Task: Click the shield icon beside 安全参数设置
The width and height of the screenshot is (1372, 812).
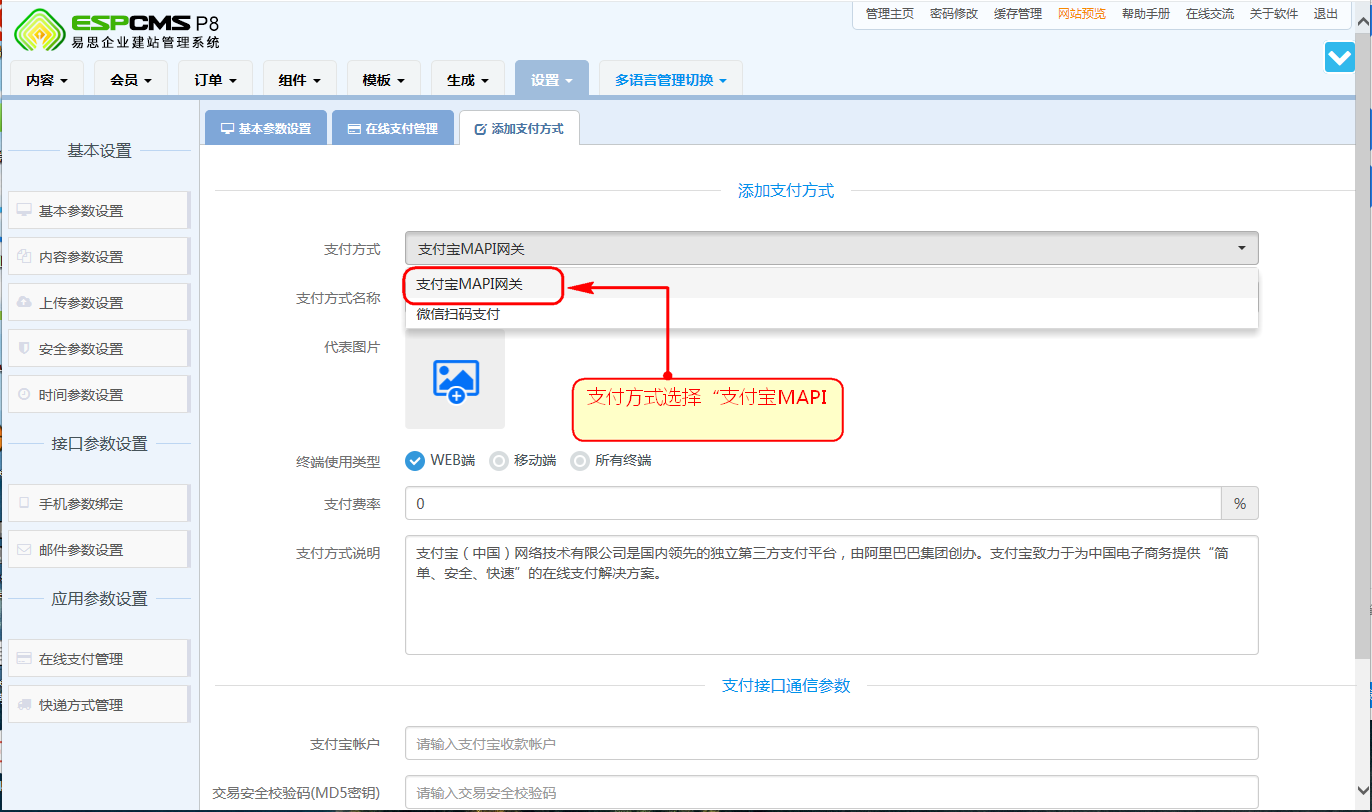Action: (x=24, y=348)
